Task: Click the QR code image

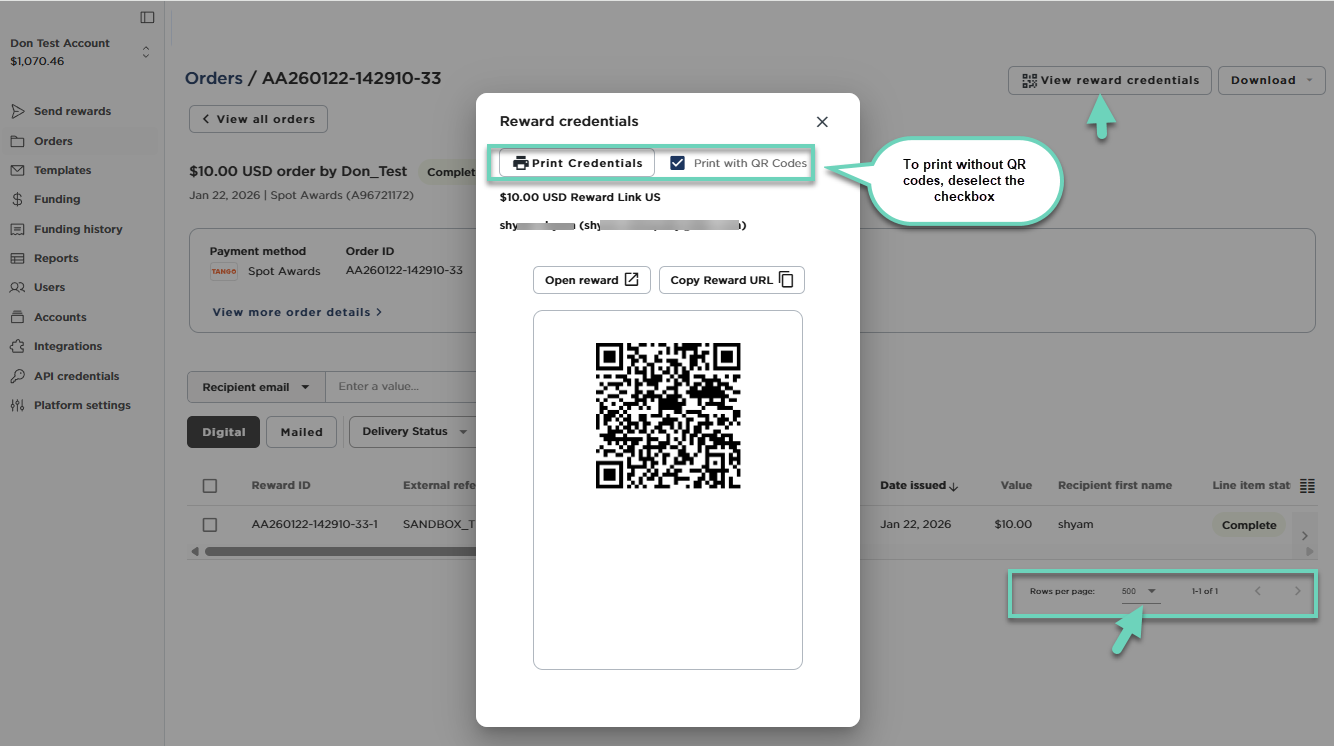Action: coord(668,415)
